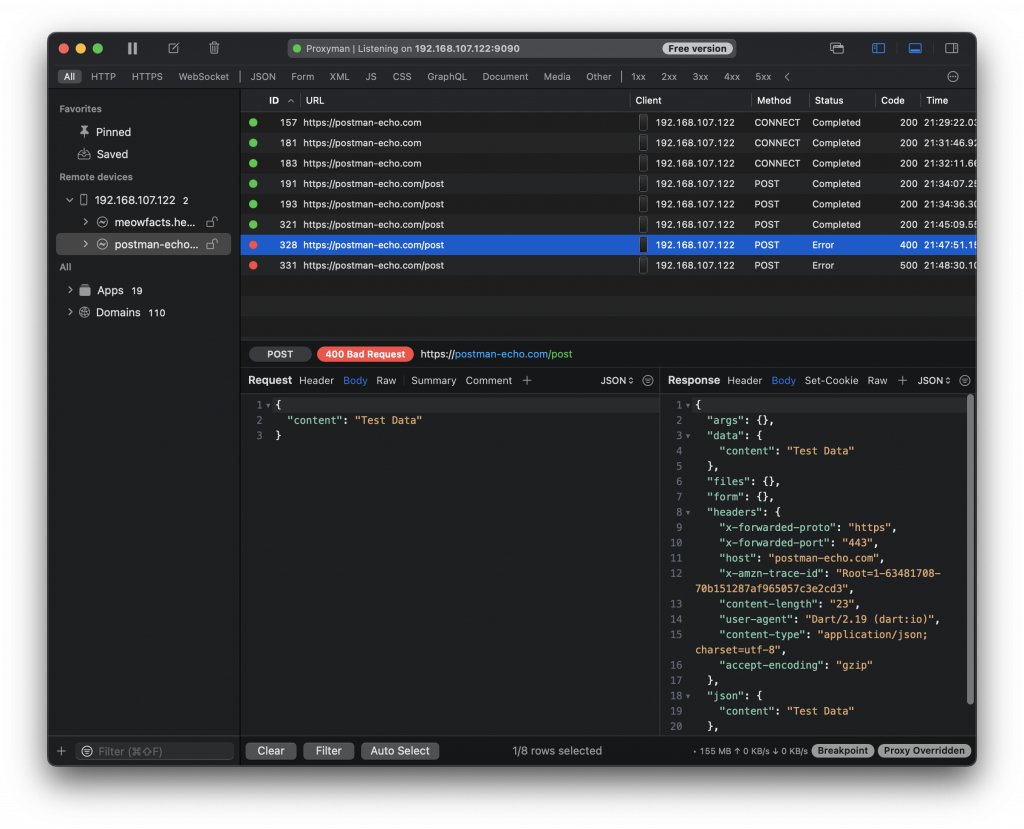Open the filter bar more options icon
1024x829 pixels.
tap(953, 76)
